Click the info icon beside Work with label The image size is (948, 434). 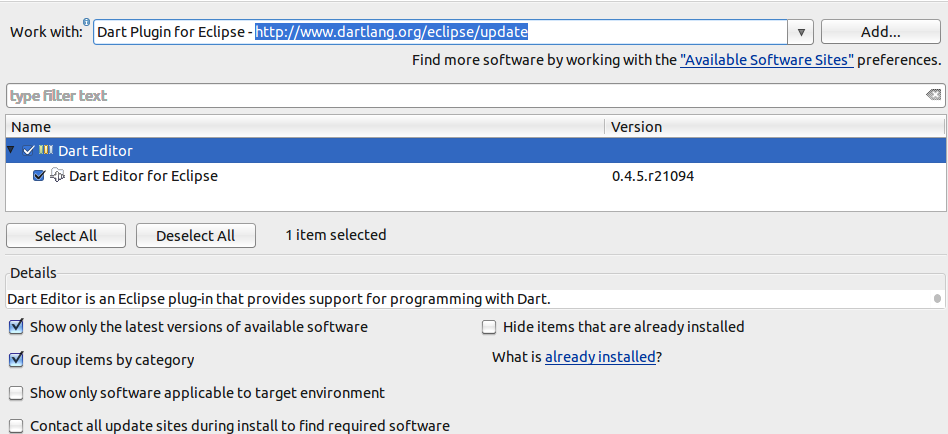click(86, 22)
